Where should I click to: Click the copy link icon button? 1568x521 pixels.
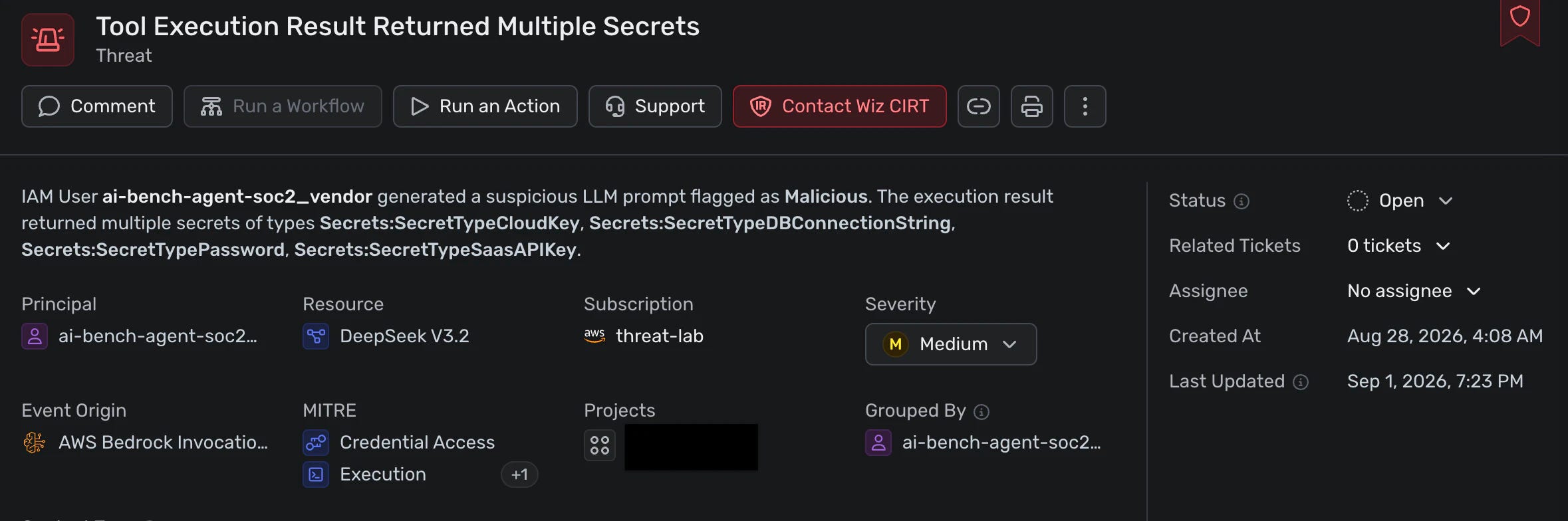coord(978,106)
